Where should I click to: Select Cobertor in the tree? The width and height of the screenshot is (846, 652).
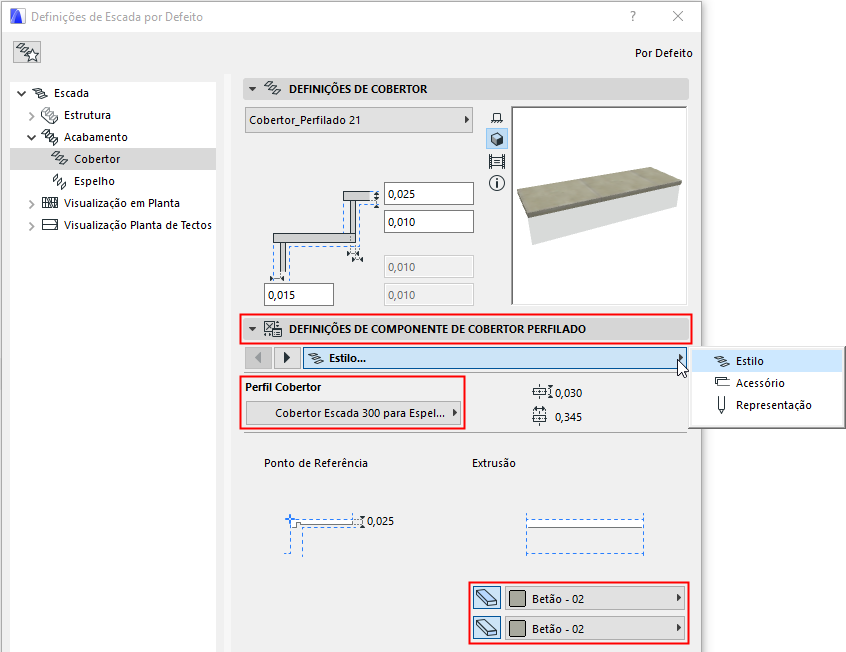tap(113, 159)
